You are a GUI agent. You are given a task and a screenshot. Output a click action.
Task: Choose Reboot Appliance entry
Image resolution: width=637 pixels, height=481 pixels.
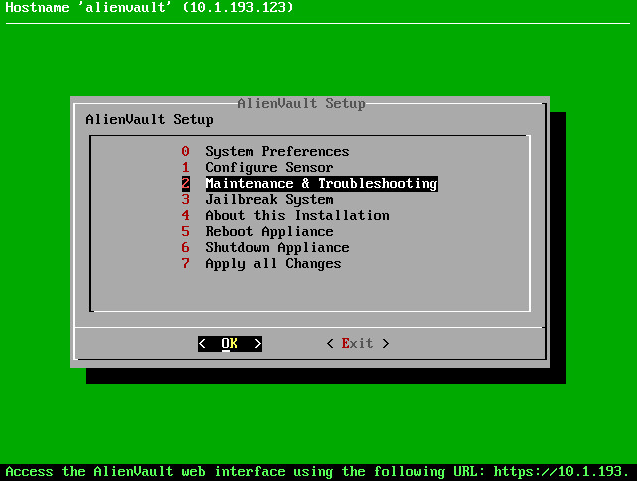click(x=257, y=232)
